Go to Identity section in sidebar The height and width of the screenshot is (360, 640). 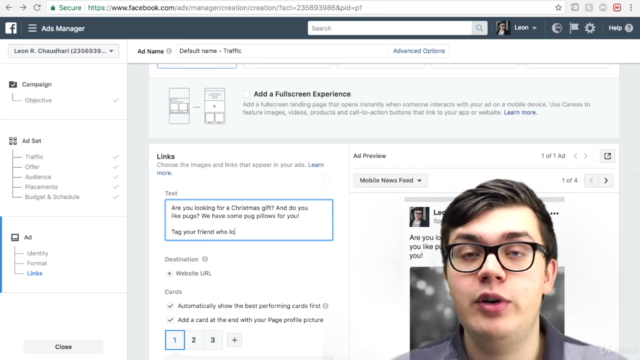(37, 253)
